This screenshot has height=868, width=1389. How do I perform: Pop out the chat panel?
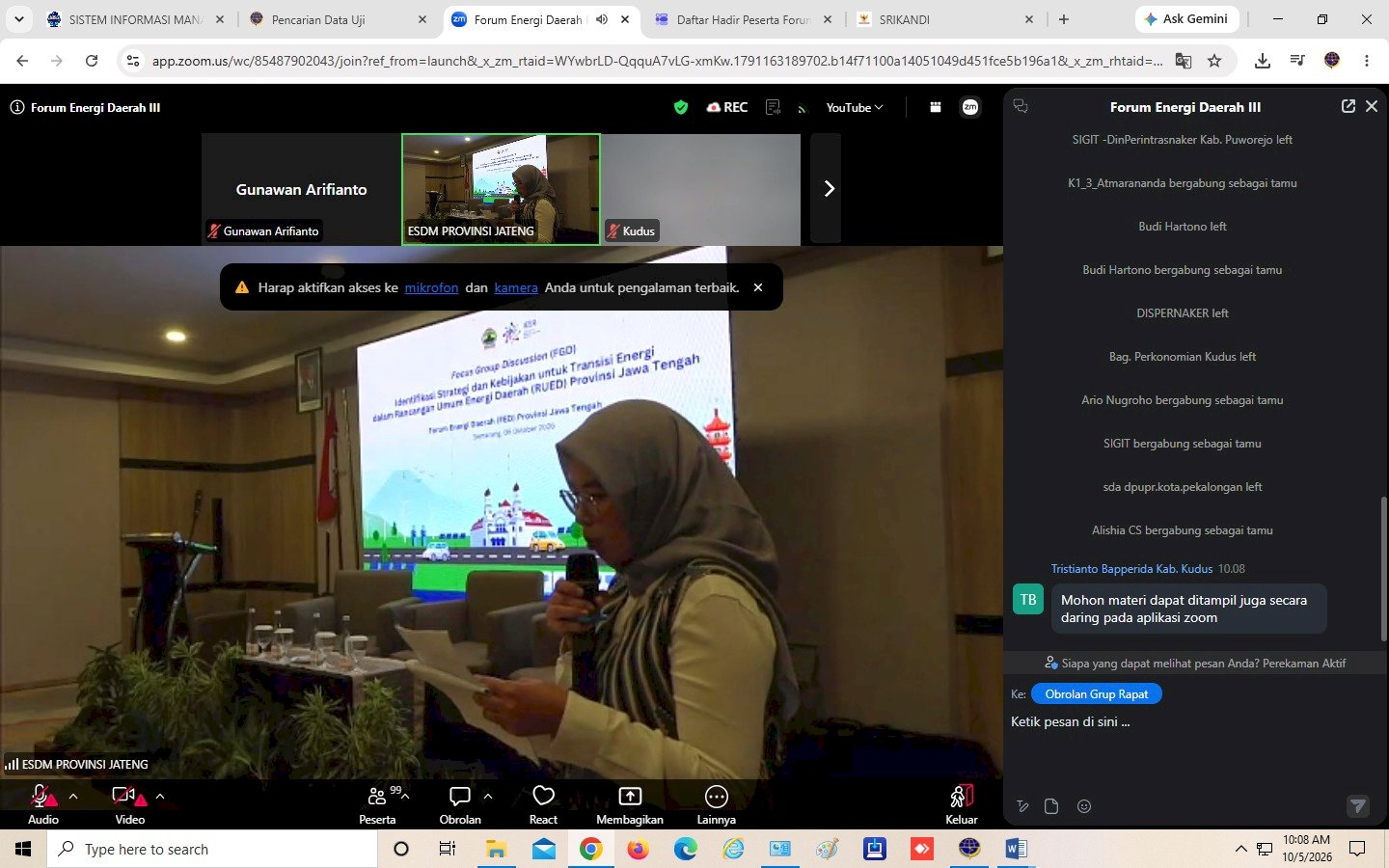click(1348, 107)
